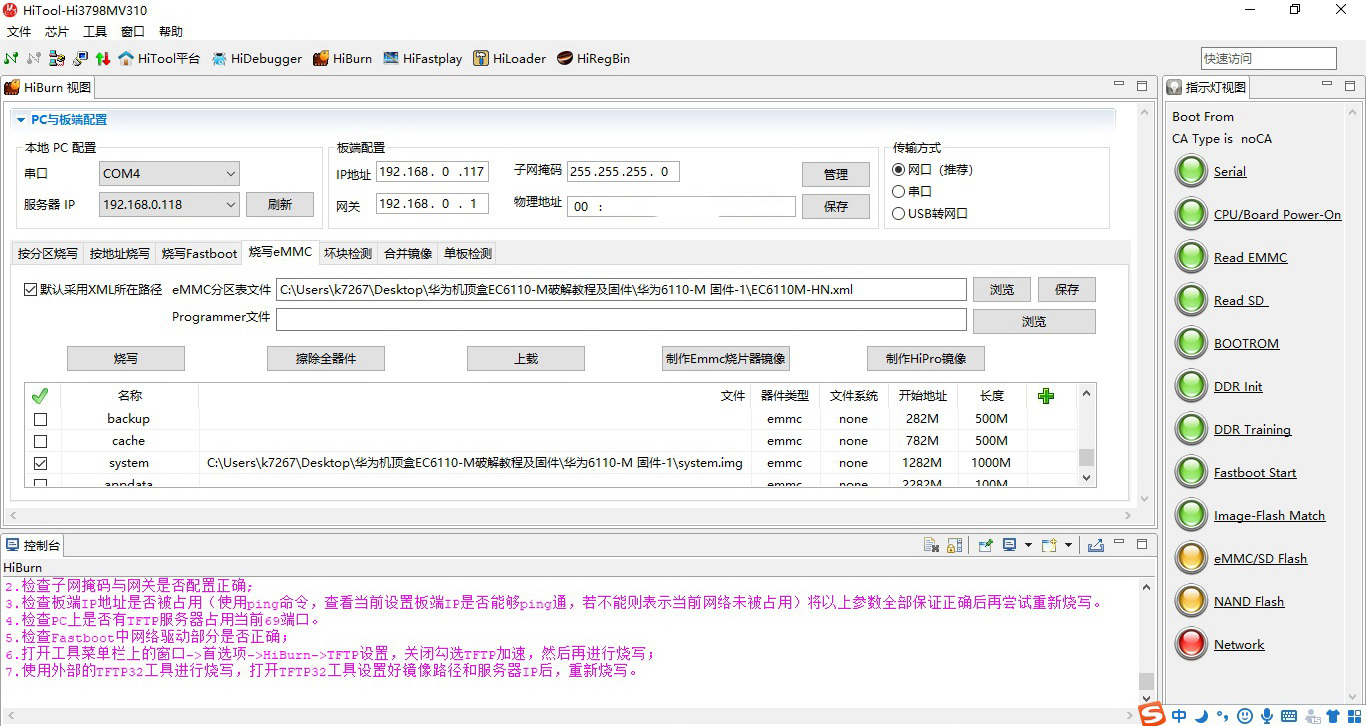Click the console export/detach arrow icon
The image size is (1366, 726).
click(x=1095, y=545)
